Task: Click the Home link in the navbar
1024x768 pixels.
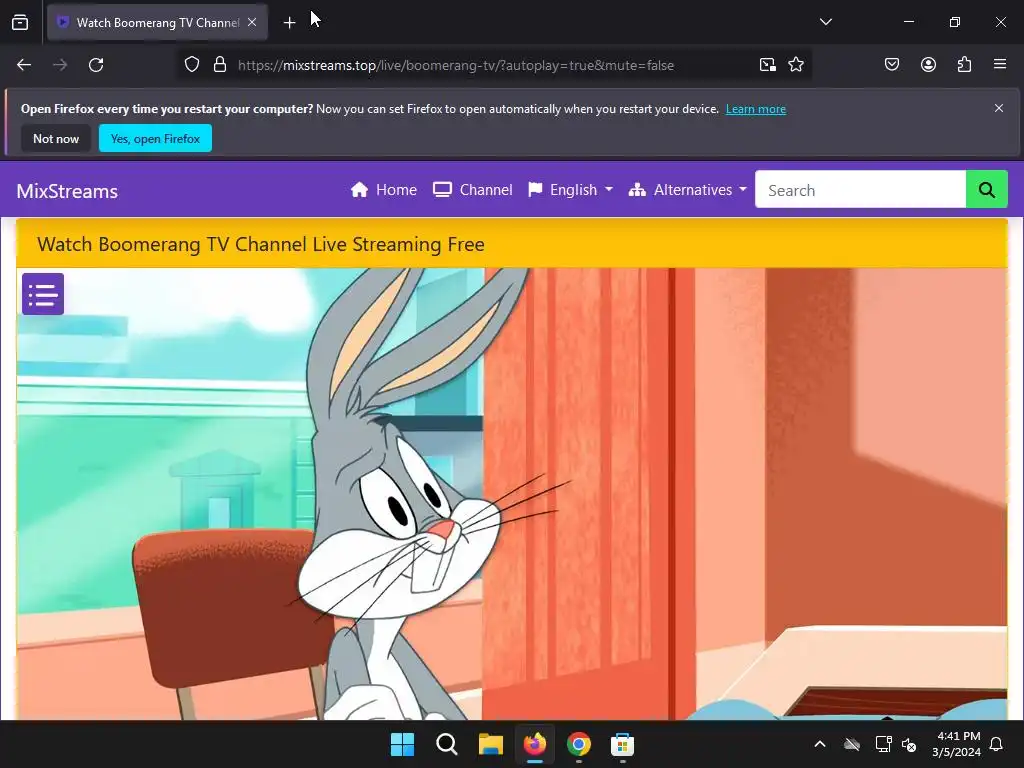Action: pyautogui.click(x=384, y=190)
